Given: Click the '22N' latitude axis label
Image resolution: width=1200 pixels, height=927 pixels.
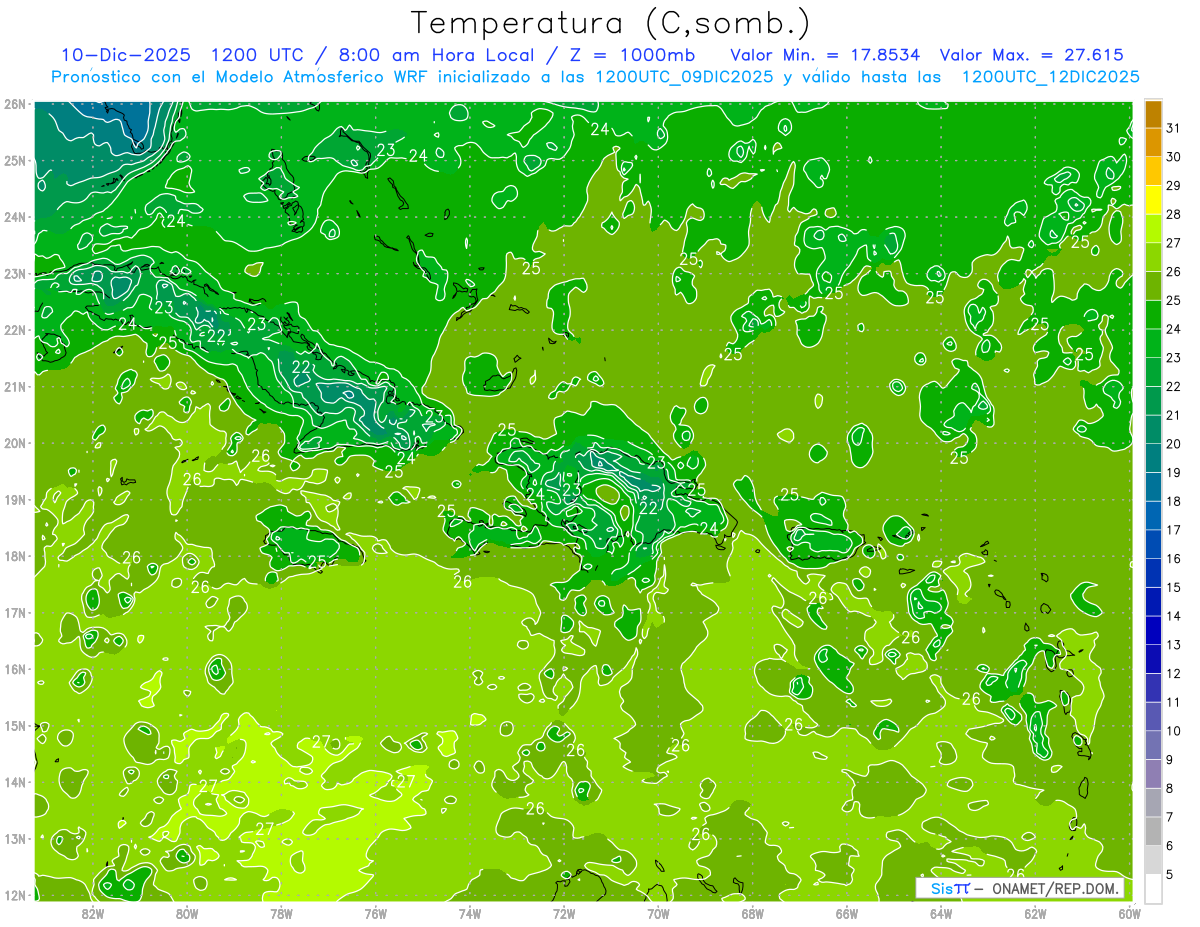Looking at the screenshot, I should tap(15, 330).
